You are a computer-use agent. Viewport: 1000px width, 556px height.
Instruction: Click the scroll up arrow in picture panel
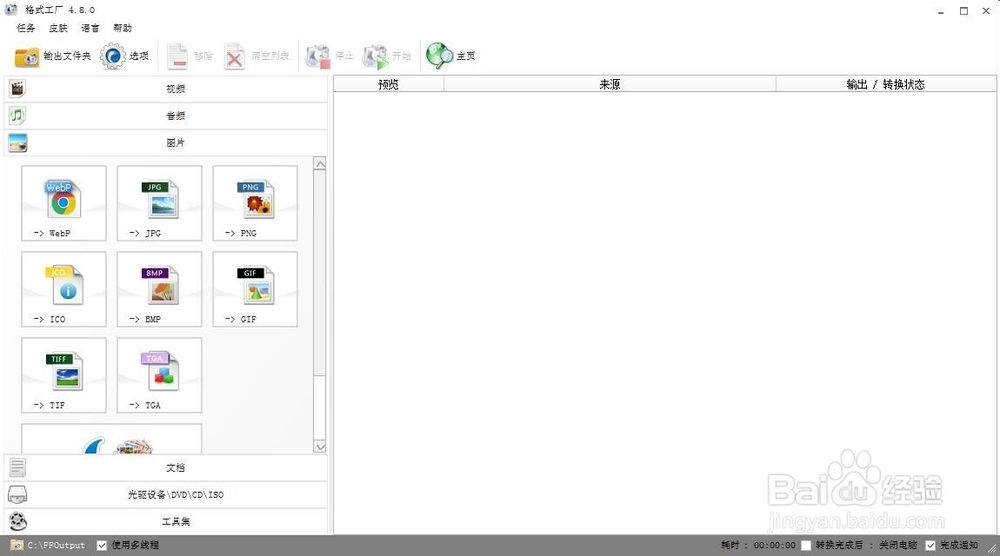[x=320, y=164]
